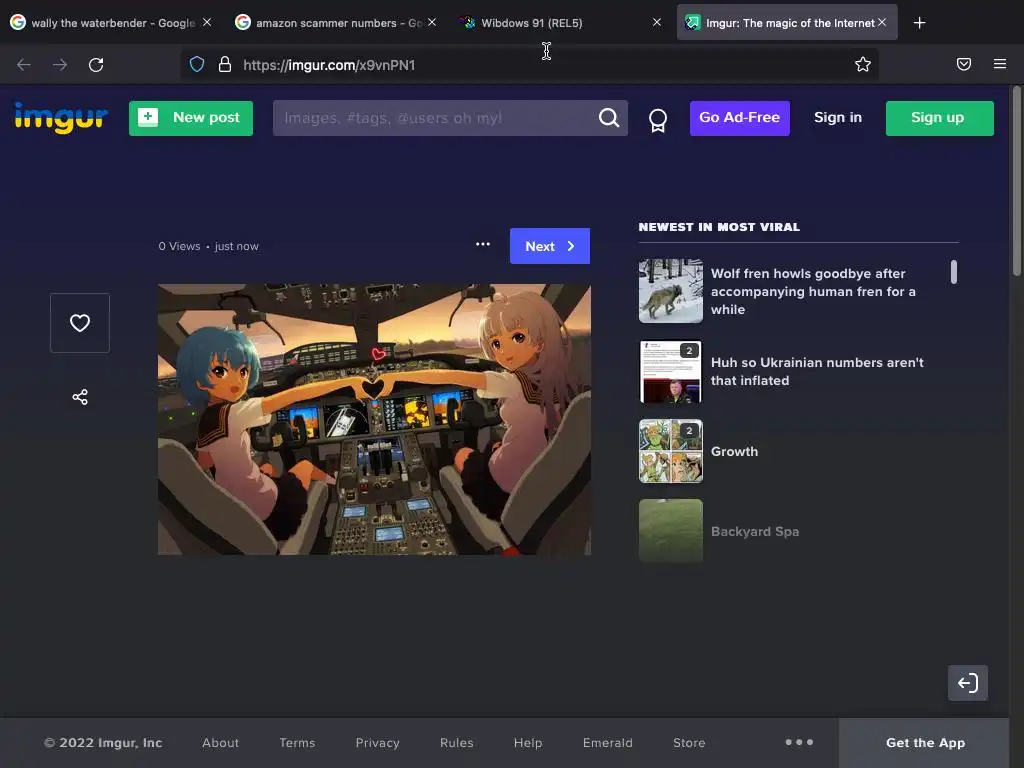Click Sign in link
The height and width of the screenshot is (768, 1024).
pyautogui.click(x=837, y=118)
